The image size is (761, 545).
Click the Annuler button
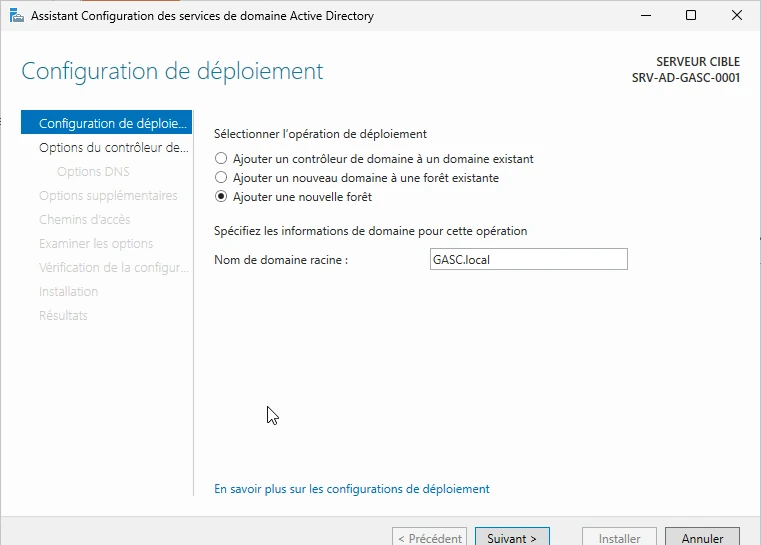click(x=702, y=538)
